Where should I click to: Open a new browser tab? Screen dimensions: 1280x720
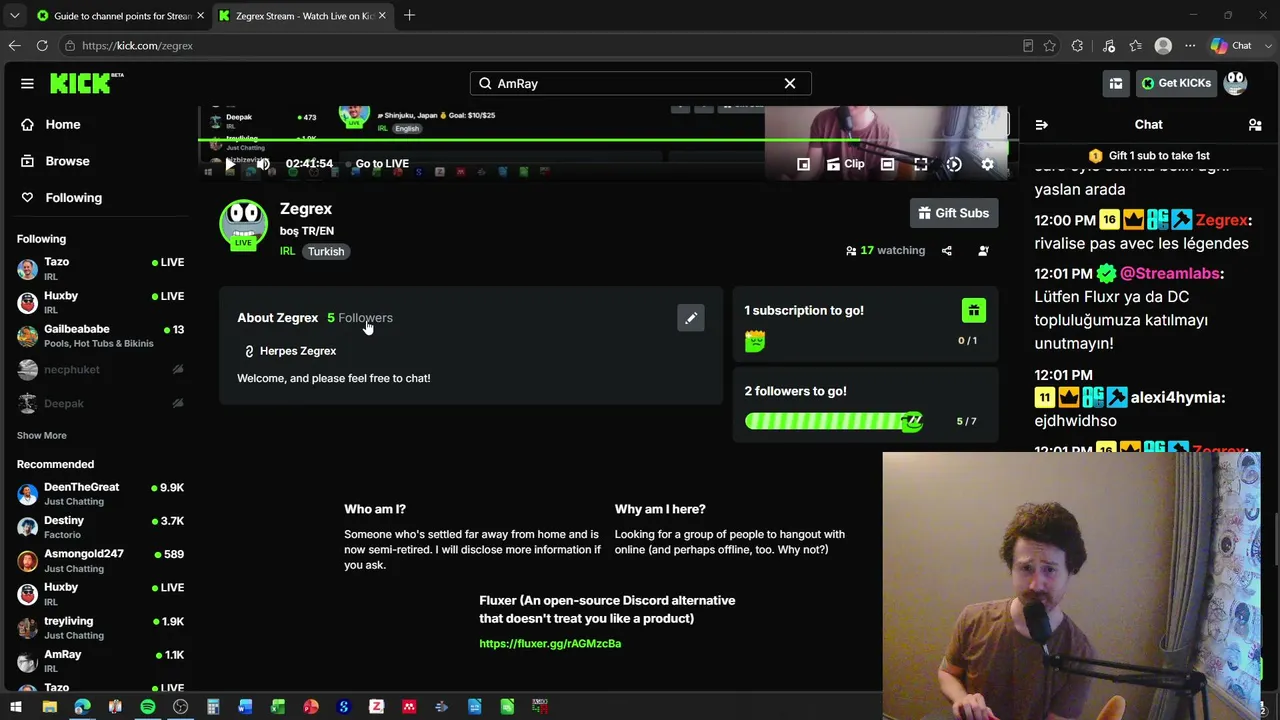click(x=409, y=15)
